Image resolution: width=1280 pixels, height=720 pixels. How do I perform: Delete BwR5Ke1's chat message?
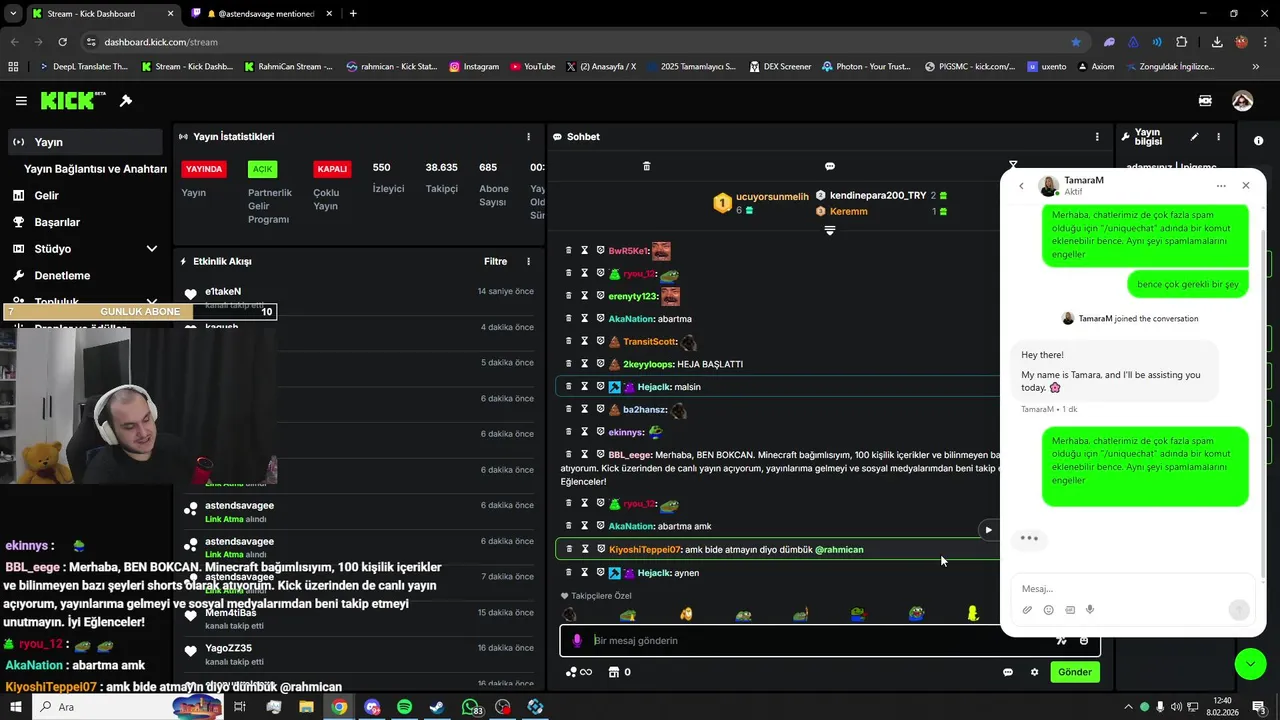click(568, 251)
